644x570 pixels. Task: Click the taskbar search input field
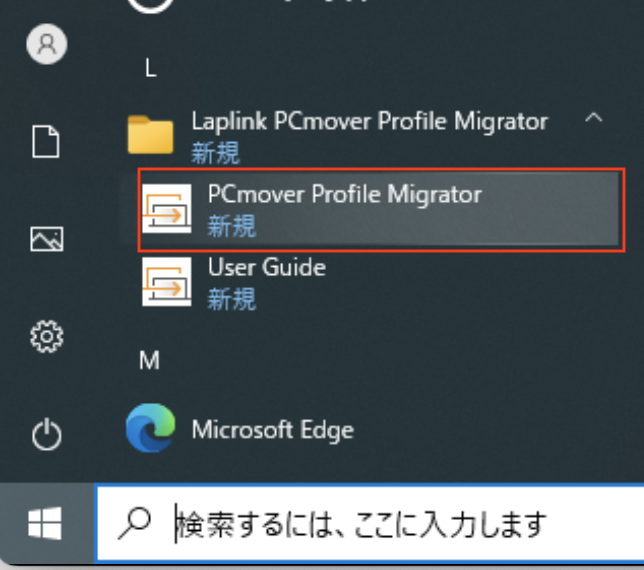click(370, 523)
